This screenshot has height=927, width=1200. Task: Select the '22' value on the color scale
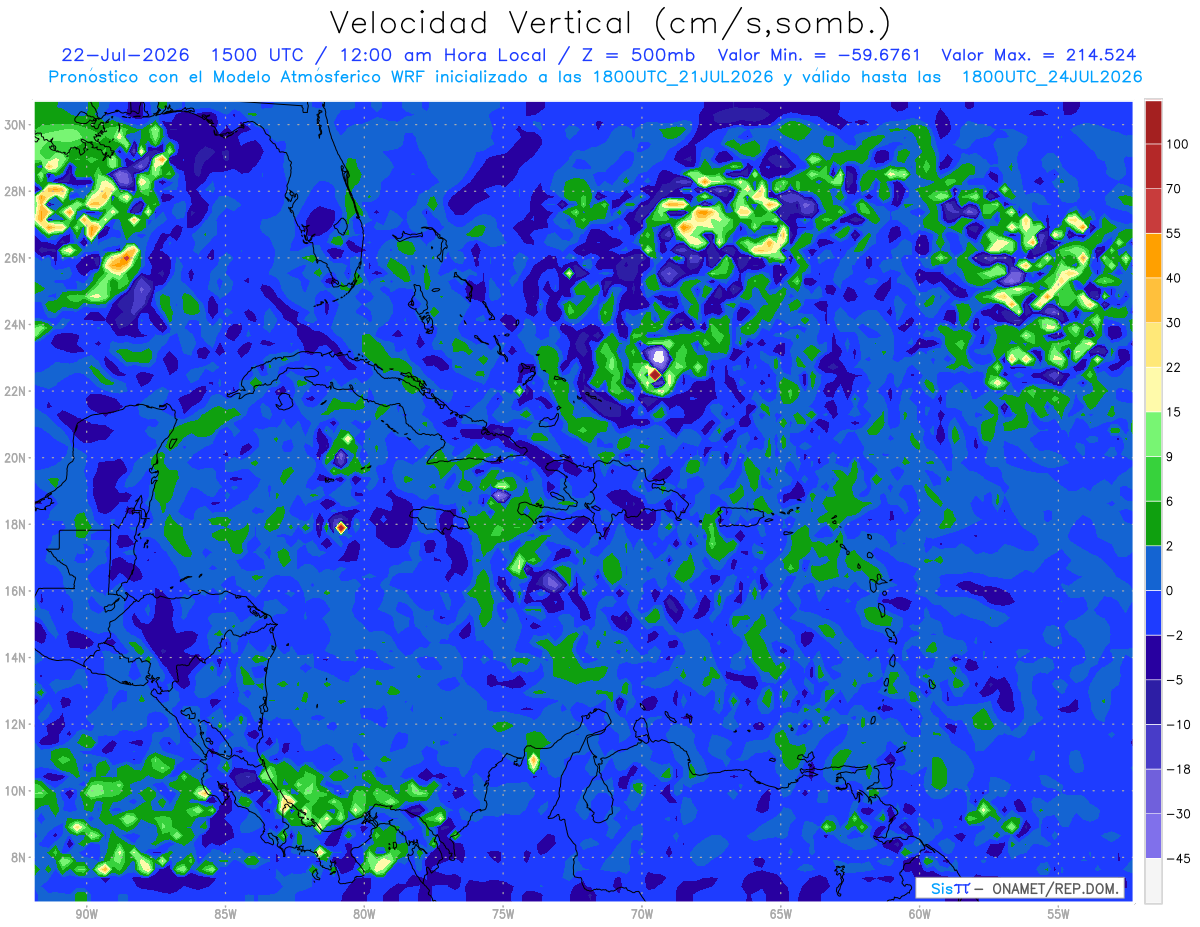click(x=1174, y=368)
